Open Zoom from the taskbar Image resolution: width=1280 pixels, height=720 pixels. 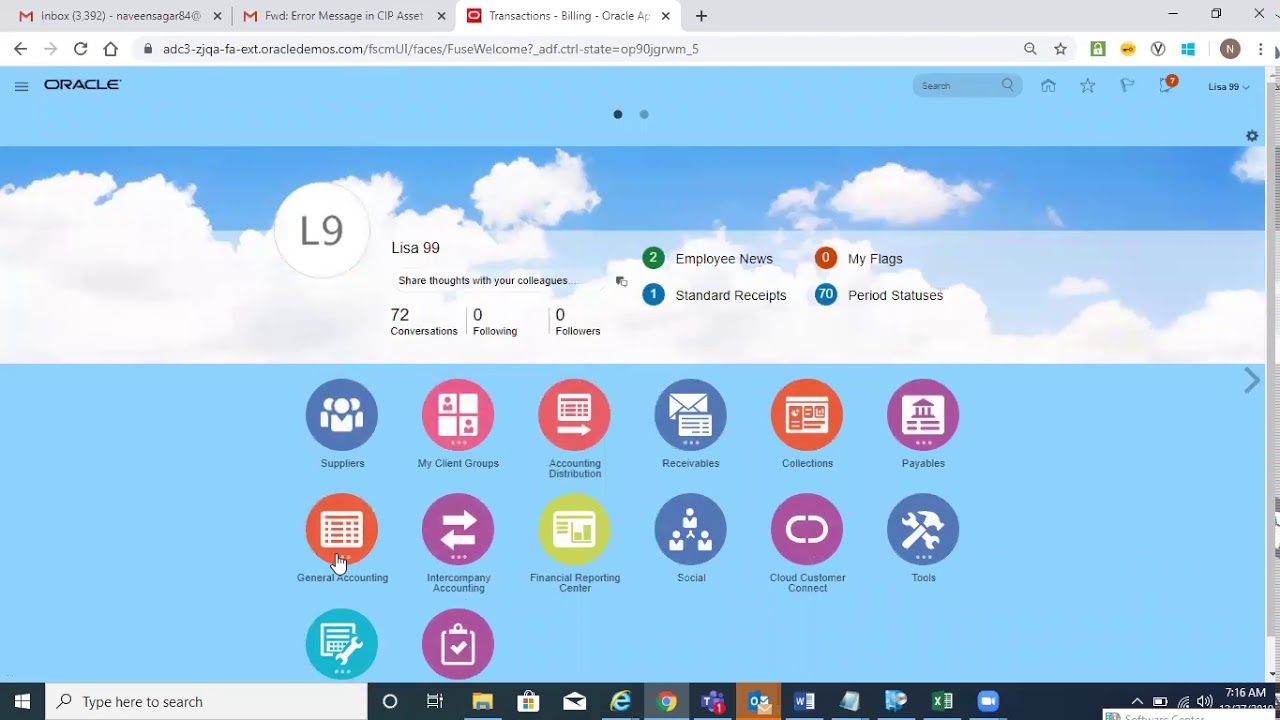987,701
